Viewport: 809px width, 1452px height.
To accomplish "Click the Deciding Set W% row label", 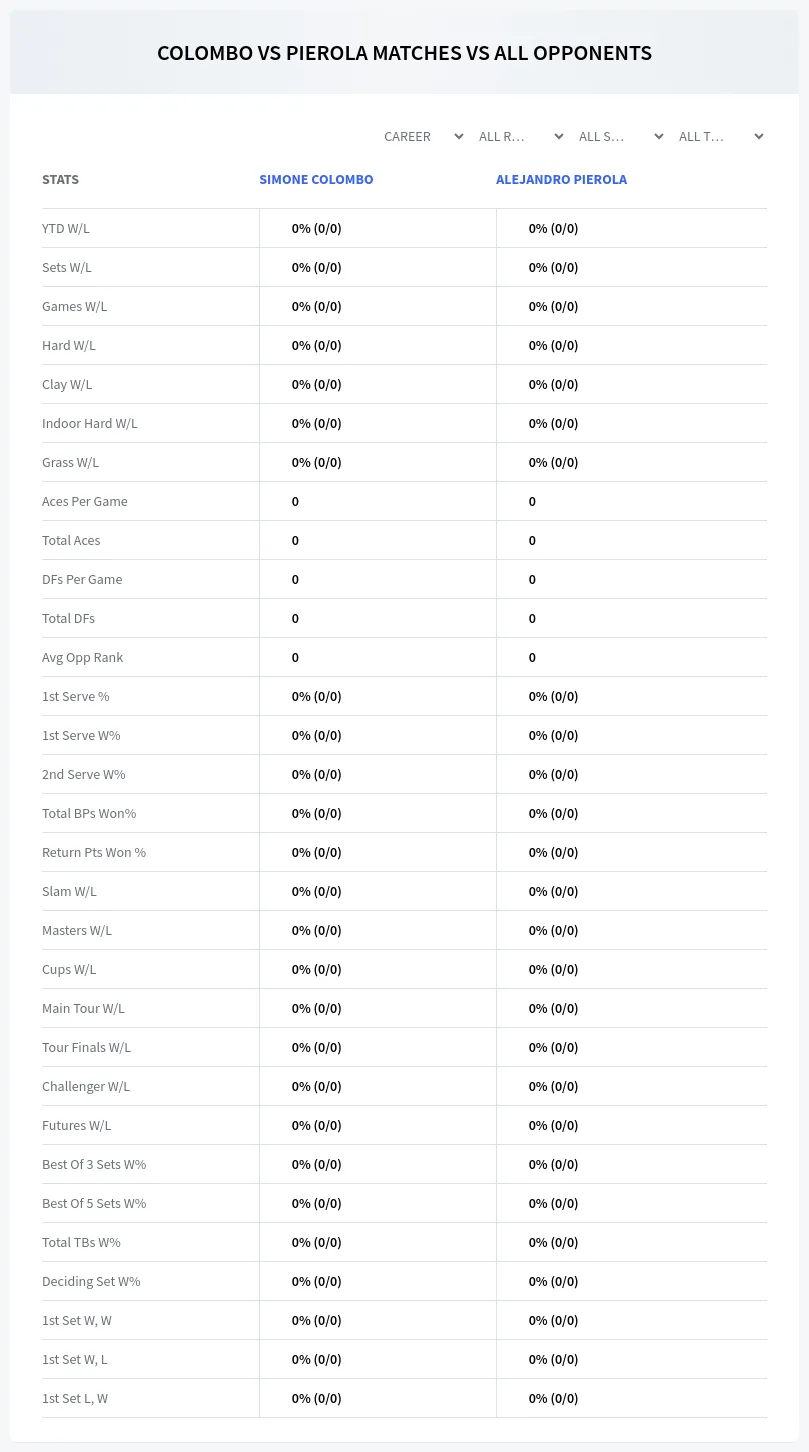I will coord(91,1281).
